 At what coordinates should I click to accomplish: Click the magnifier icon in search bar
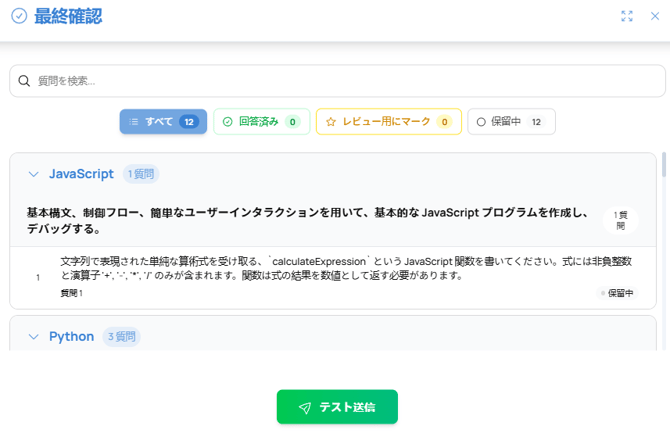pos(24,81)
